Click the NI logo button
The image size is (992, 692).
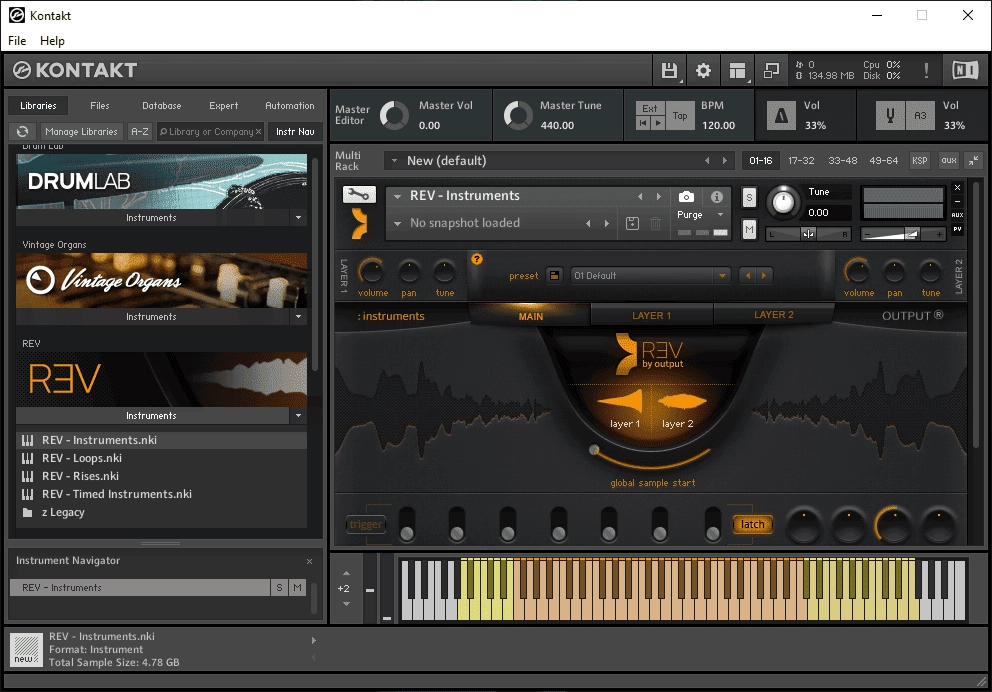(x=965, y=70)
